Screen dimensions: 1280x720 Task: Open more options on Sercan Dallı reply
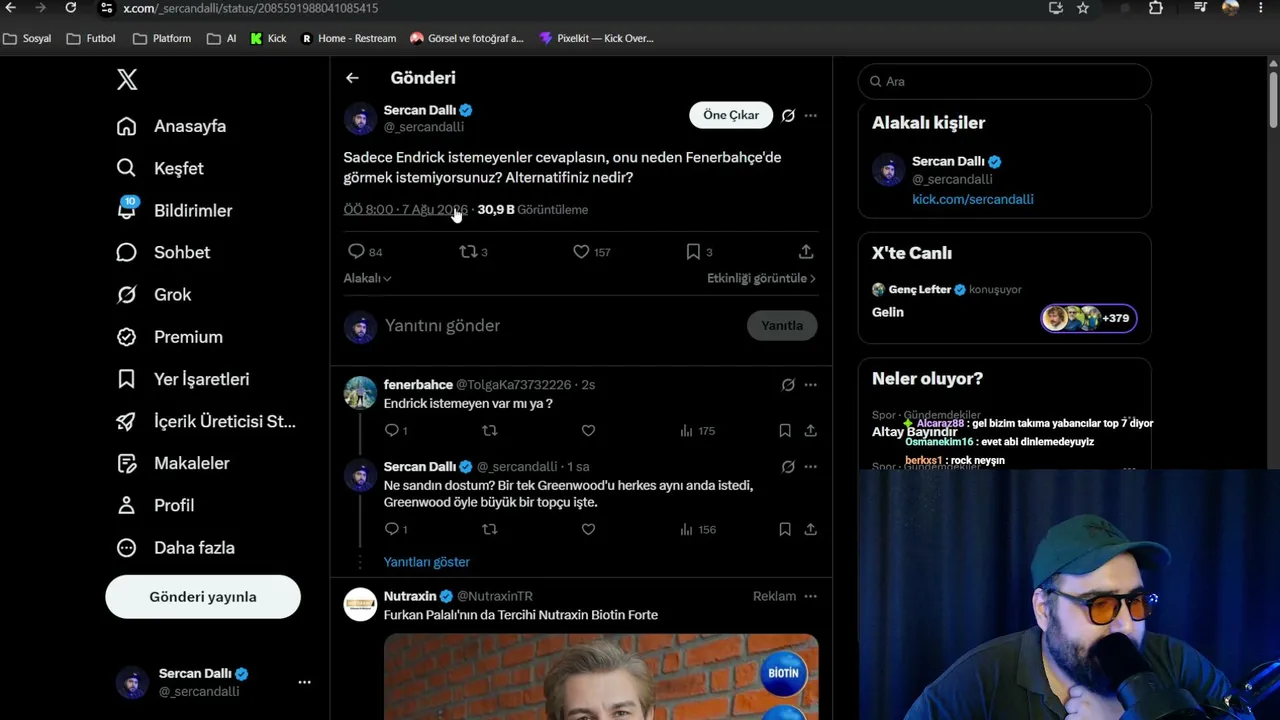[x=810, y=467]
